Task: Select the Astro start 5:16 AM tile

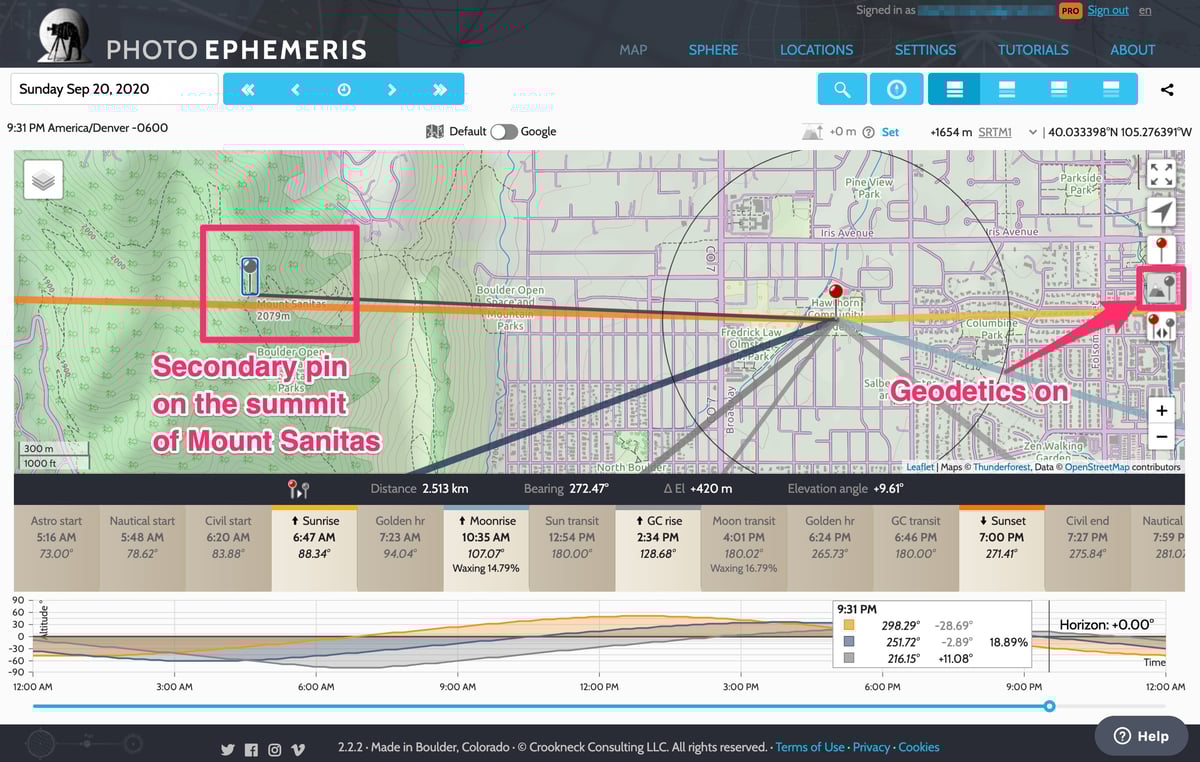Action: tap(56, 547)
